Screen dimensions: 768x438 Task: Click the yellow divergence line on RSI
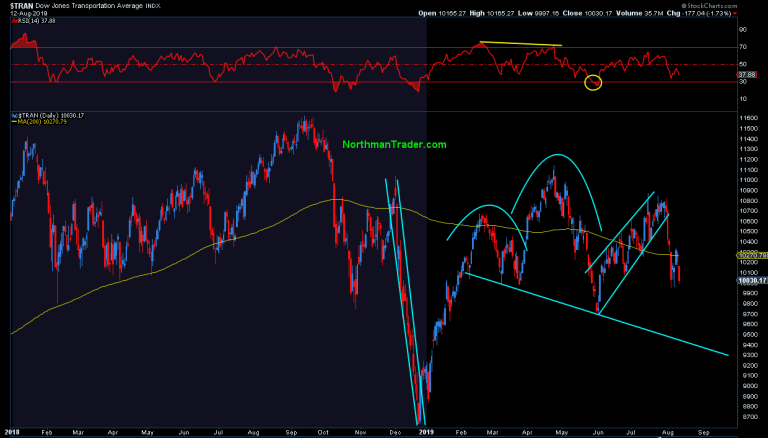(520, 44)
